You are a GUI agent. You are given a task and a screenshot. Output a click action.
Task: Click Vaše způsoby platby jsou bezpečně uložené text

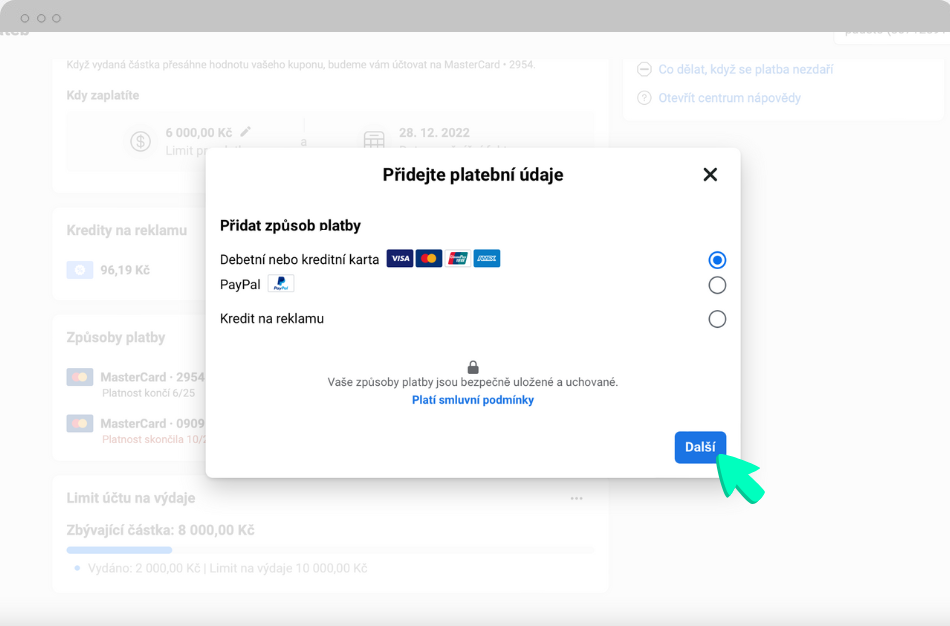[473, 382]
